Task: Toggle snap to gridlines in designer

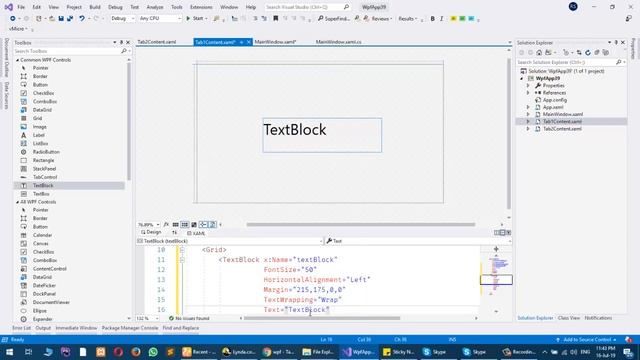Action: point(184,224)
